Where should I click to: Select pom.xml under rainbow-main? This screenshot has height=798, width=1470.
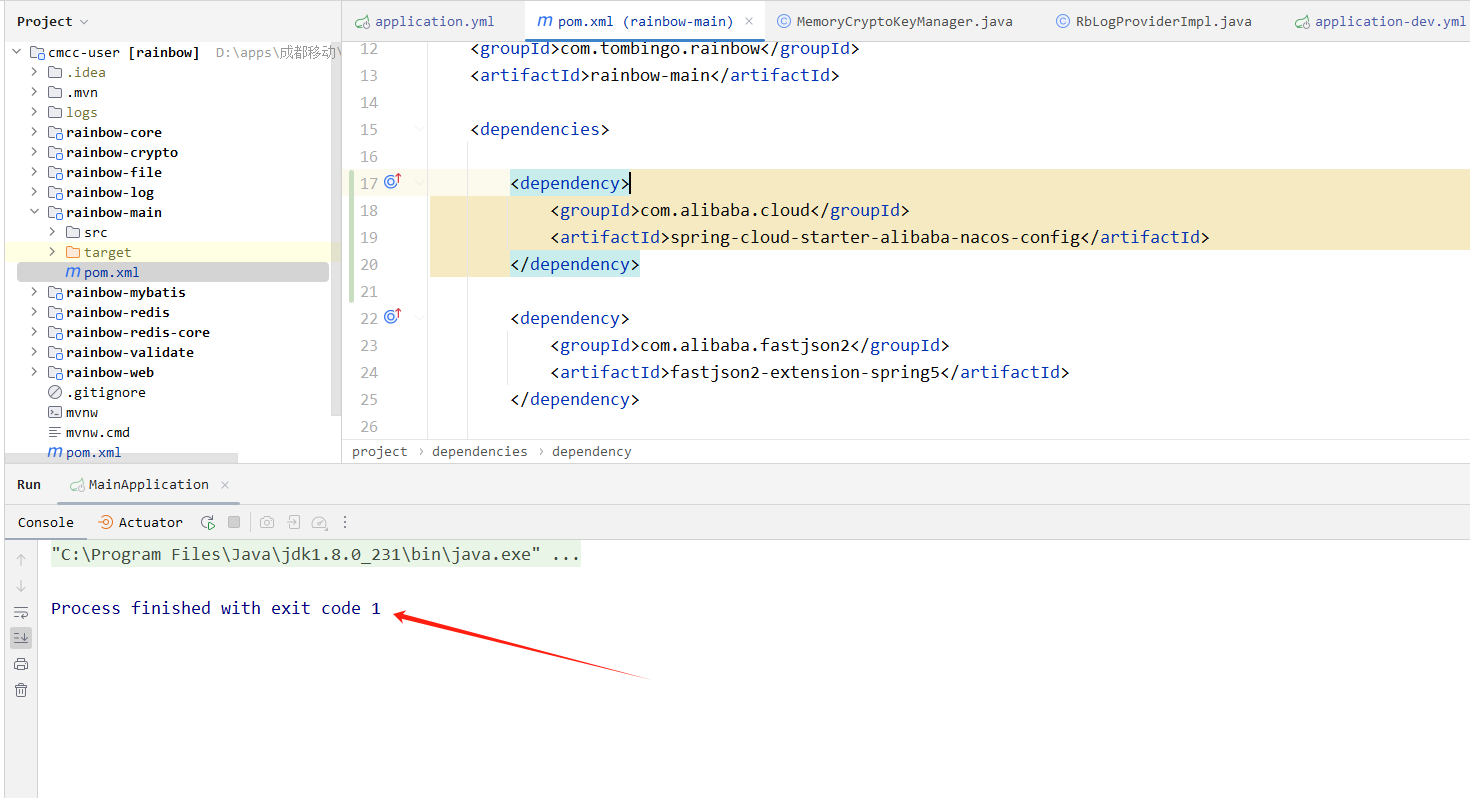(x=173, y=272)
